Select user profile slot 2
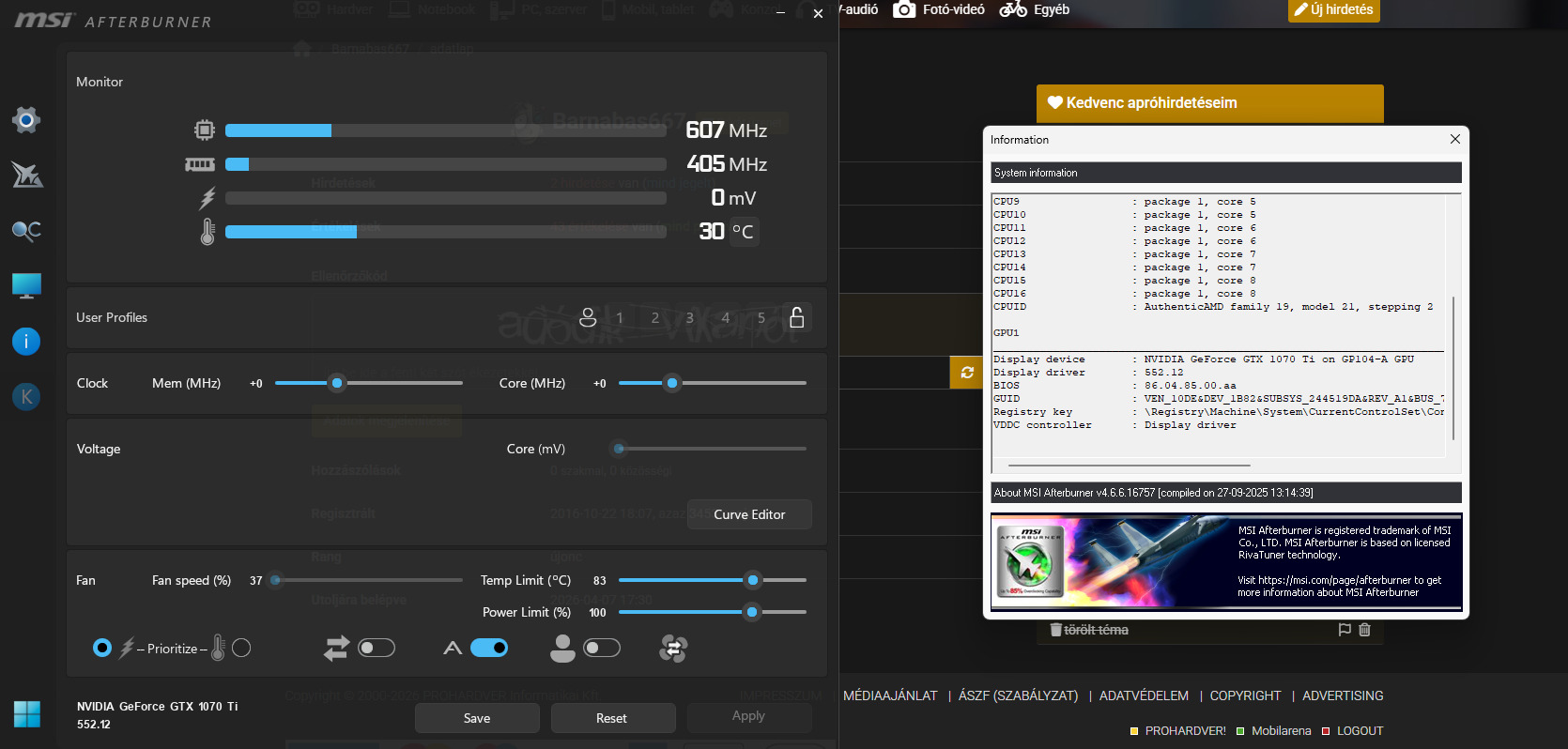Viewport: 1568px width, 749px height. 655,318
